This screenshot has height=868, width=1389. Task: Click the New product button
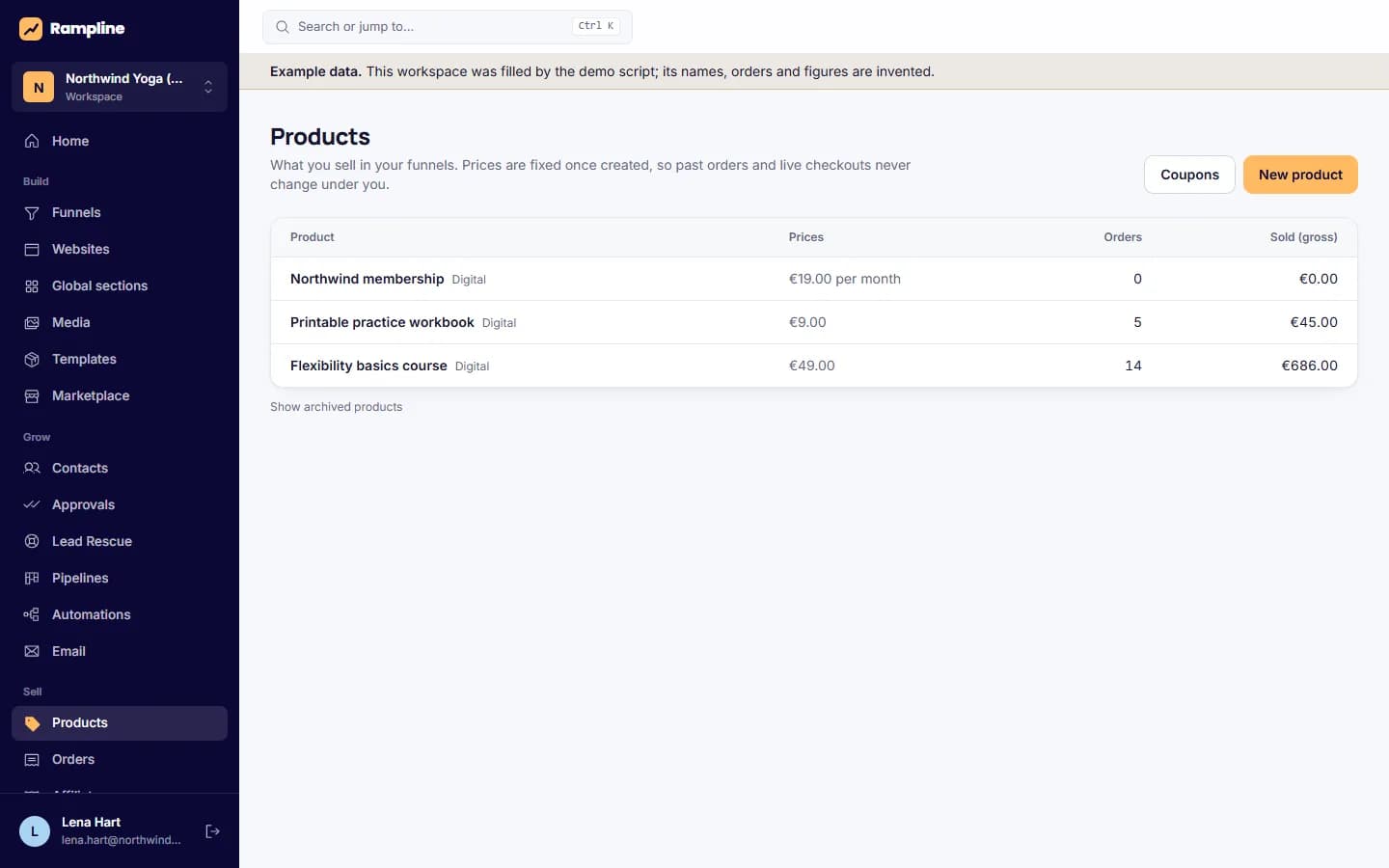point(1300,175)
